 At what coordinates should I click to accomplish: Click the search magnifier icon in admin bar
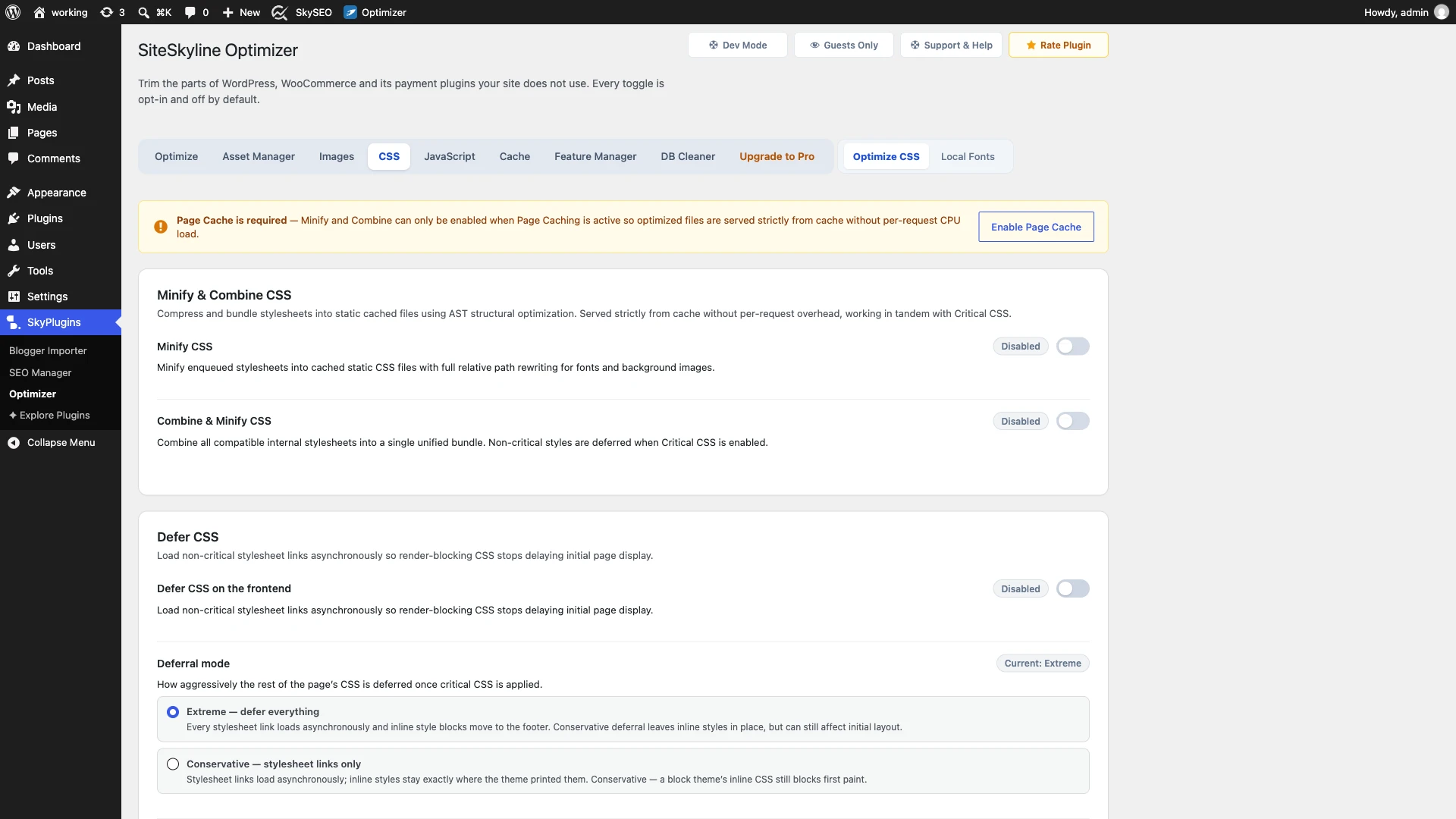143,12
